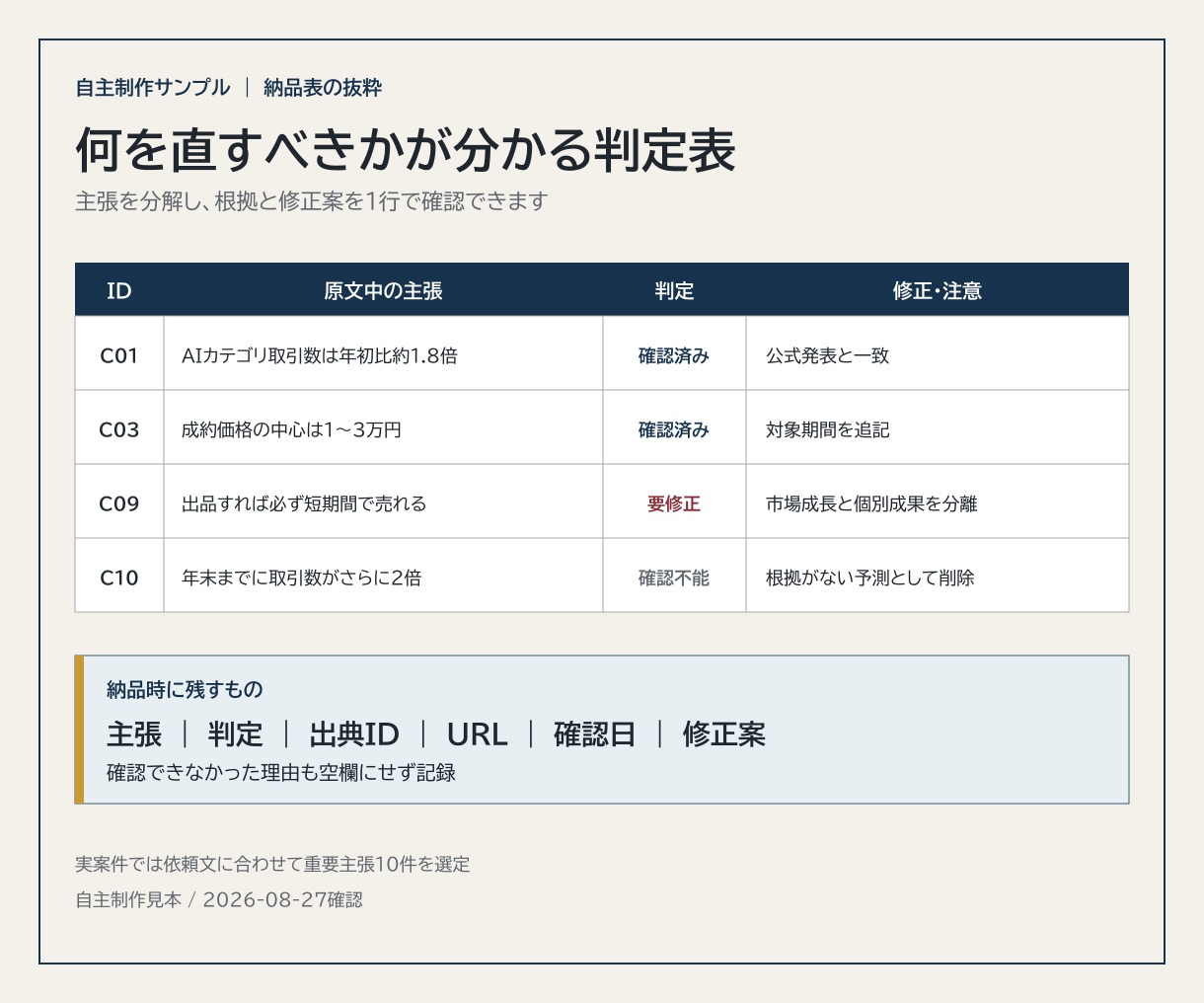Click the label 自主制作サンプル

tap(153, 88)
